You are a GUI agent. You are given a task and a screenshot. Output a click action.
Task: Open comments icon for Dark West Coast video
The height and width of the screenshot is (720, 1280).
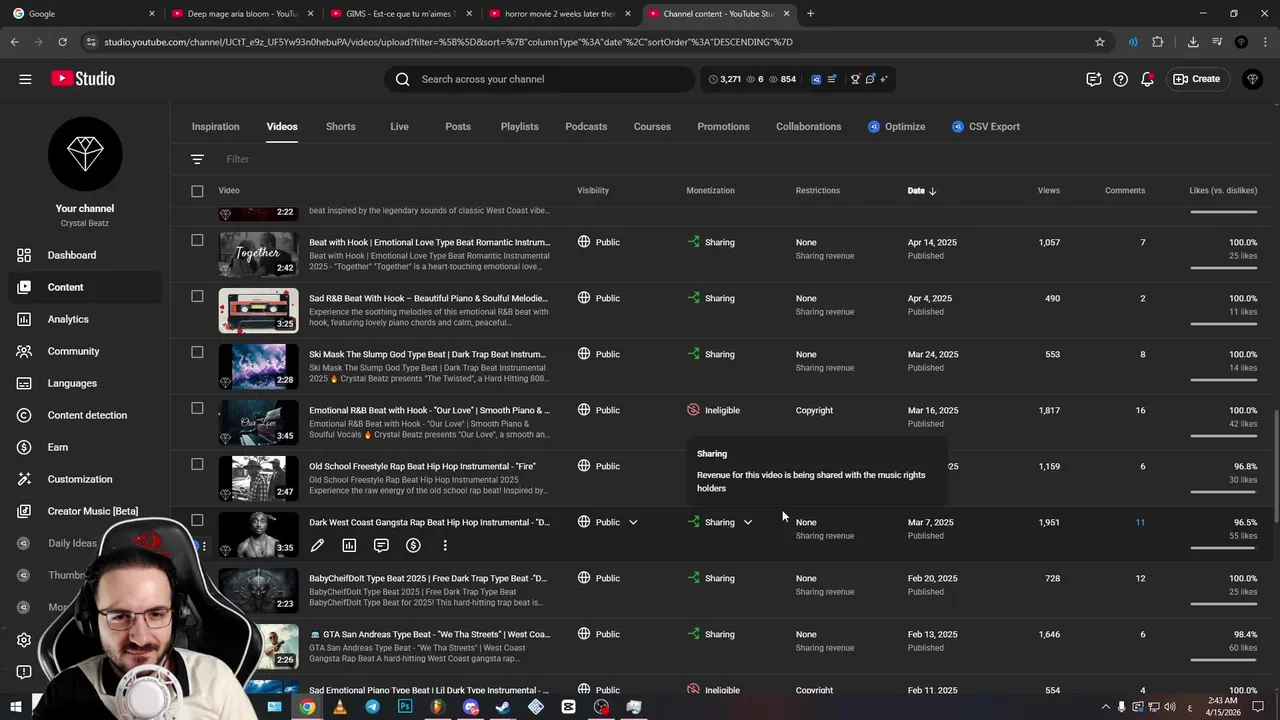coord(381,545)
